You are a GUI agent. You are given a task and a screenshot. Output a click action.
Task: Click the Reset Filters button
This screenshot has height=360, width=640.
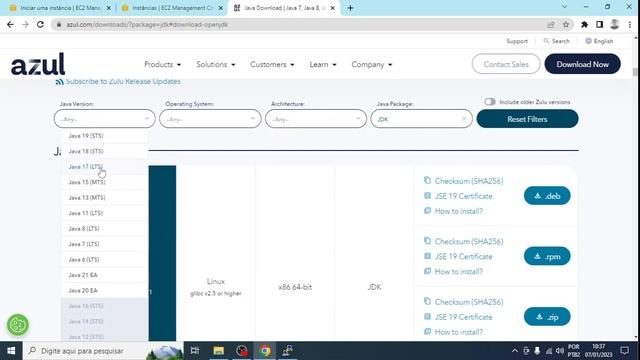pyautogui.click(x=527, y=119)
